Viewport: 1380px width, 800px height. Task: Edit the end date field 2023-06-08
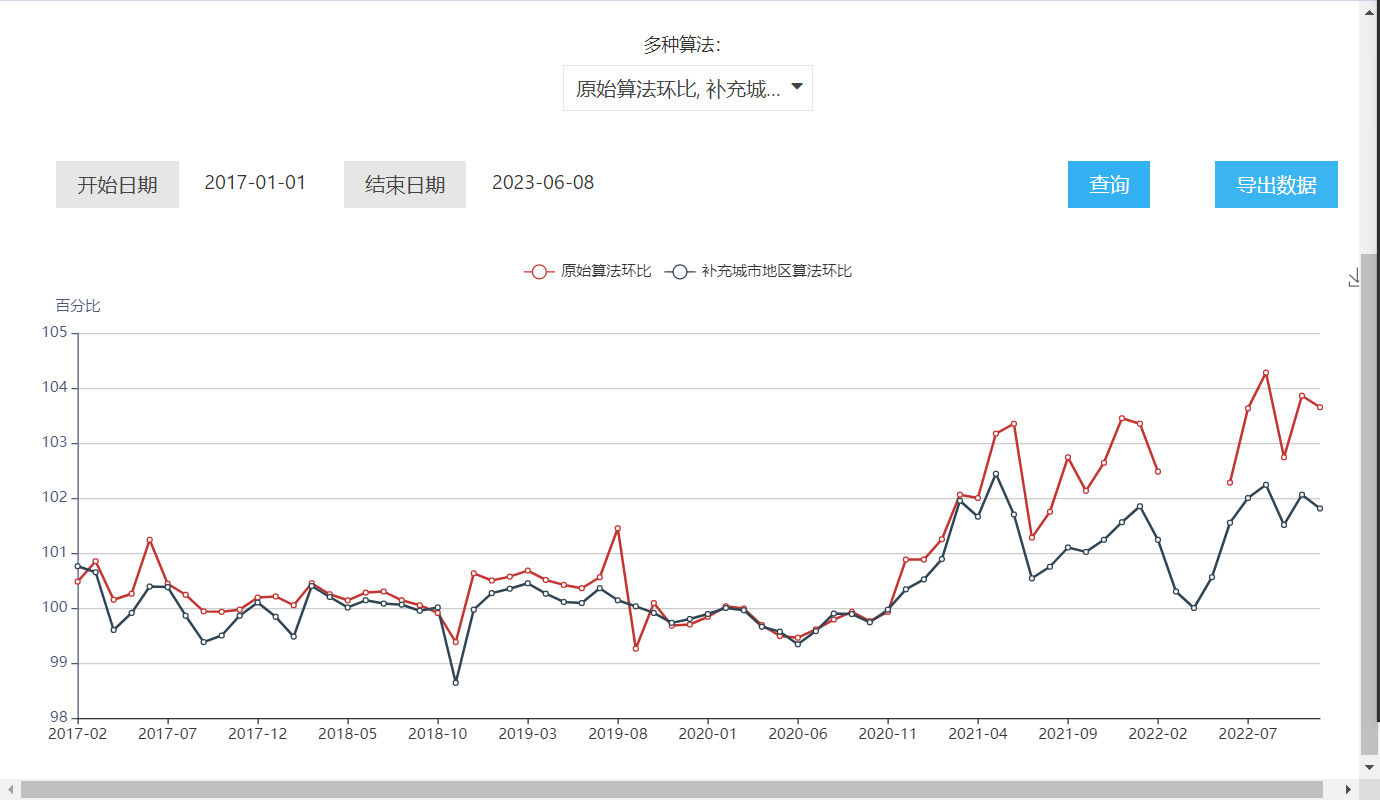point(543,183)
